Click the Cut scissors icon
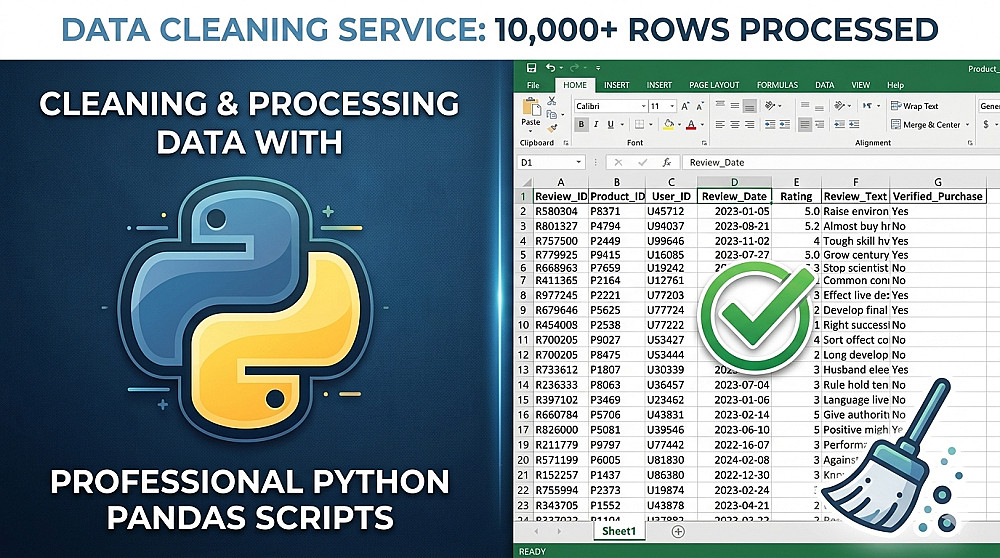The width and height of the screenshot is (1000, 558). [x=552, y=101]
